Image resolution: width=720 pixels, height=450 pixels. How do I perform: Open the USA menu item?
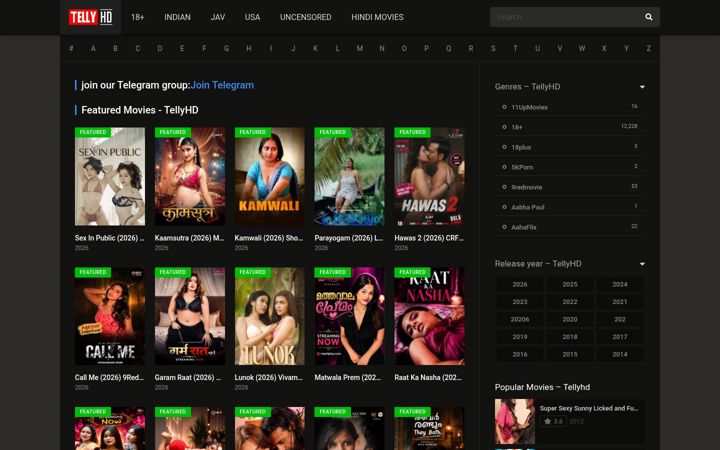click(252, 17)
